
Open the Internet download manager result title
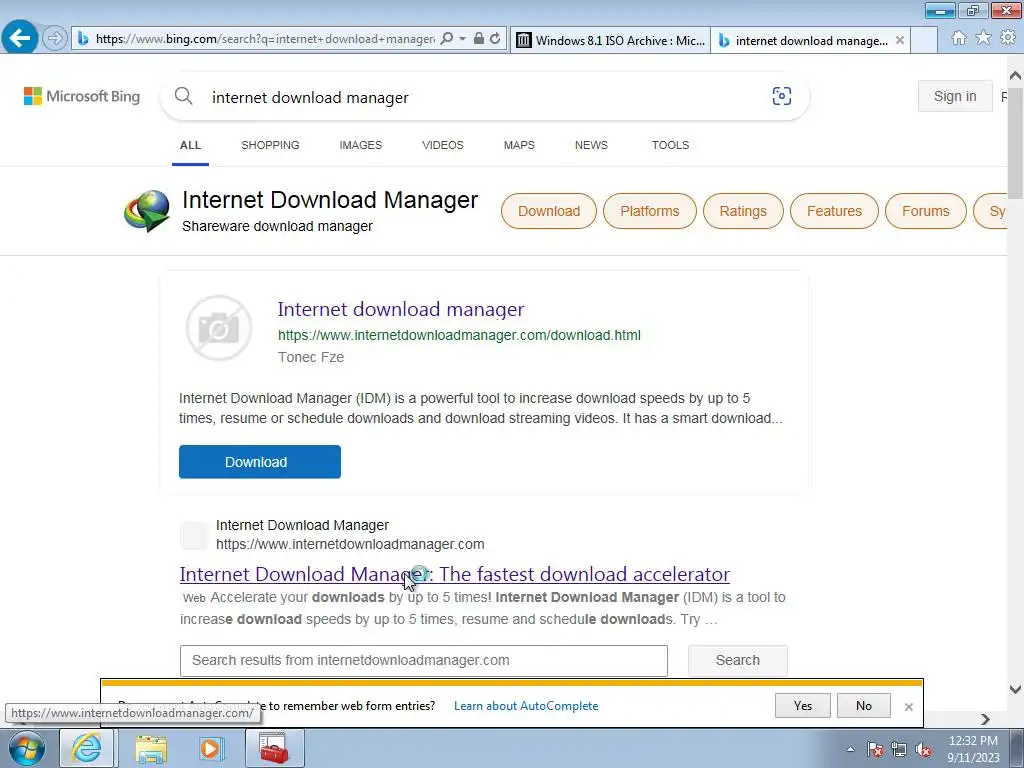401,309
